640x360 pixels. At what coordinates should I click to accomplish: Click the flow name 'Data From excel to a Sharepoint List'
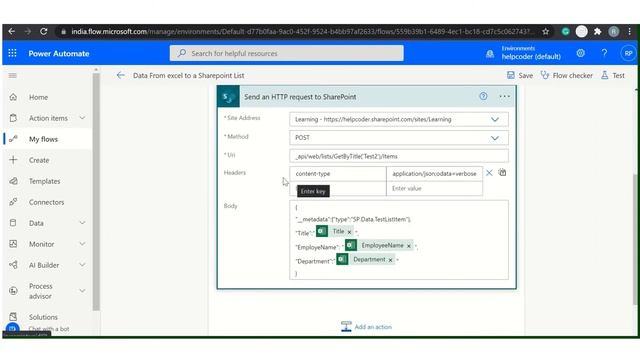(x=189, y=76)
